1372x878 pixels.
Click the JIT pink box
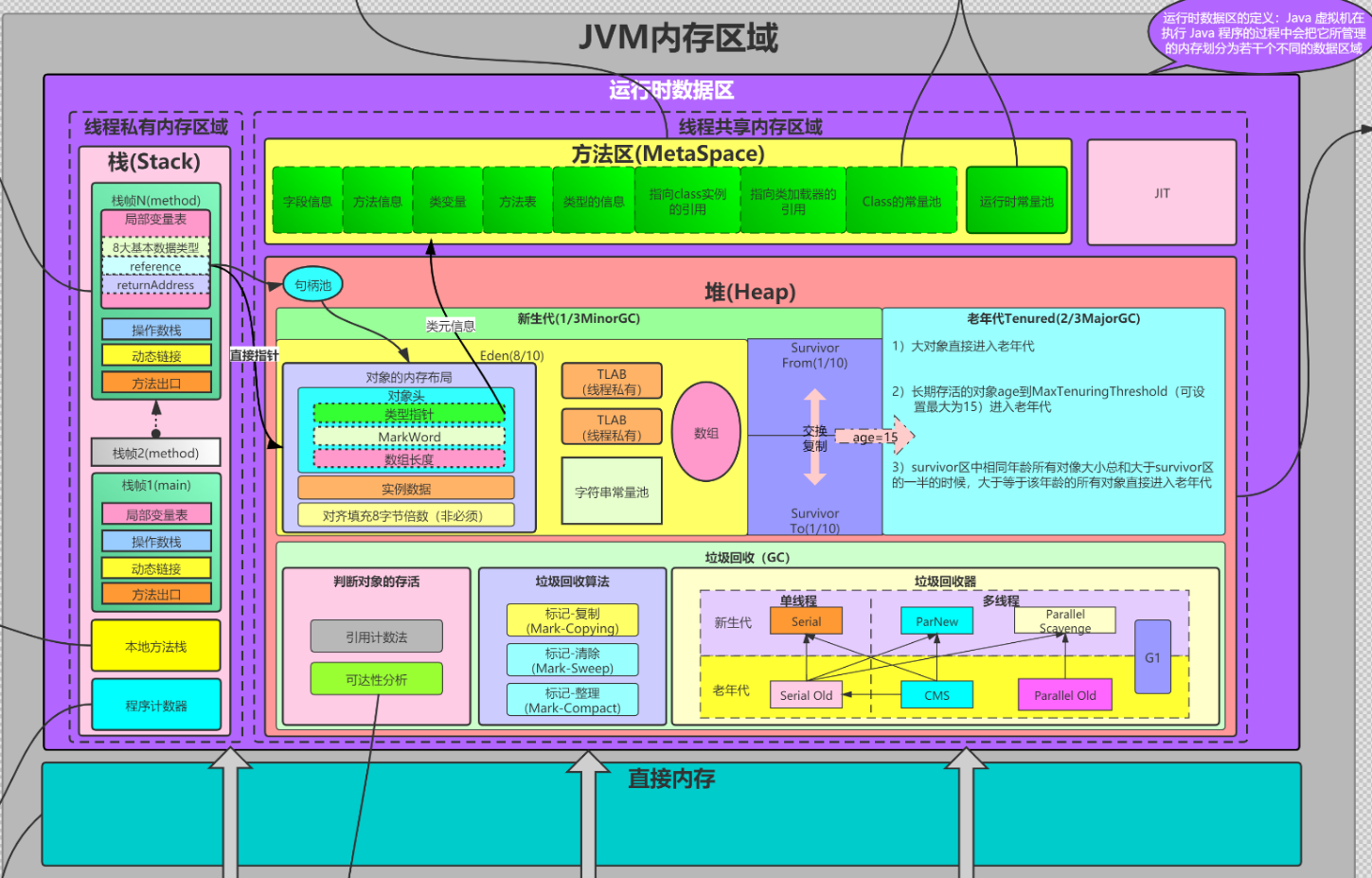click(x=1162, y=192)
